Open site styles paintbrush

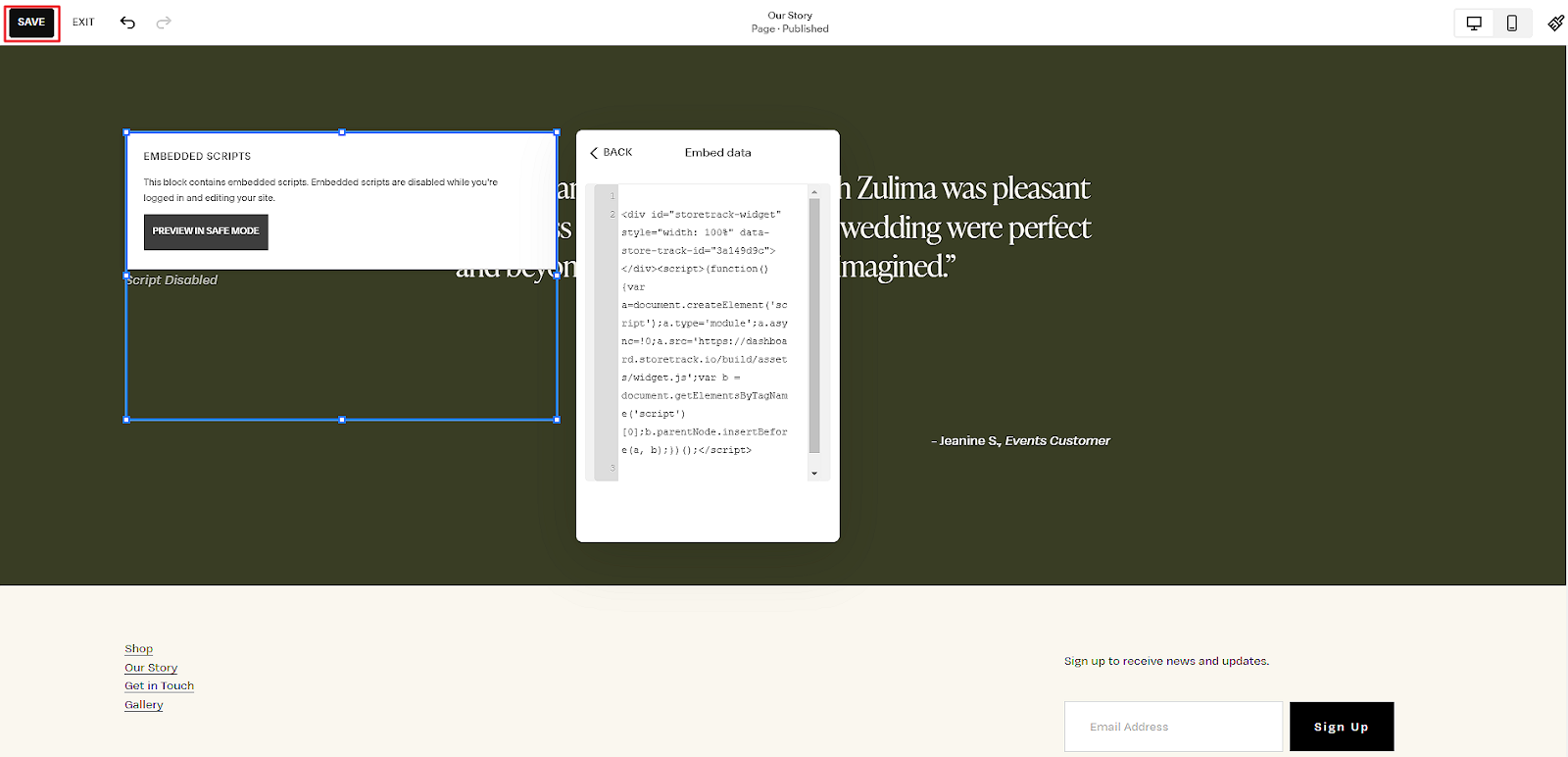[1555, 23]
